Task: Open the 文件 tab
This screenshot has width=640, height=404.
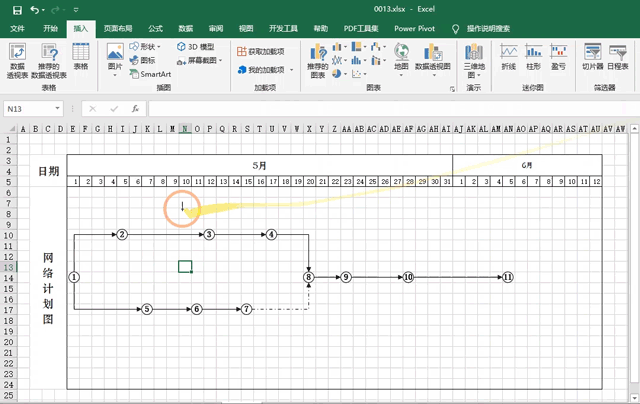Action: tap(17, 29)
